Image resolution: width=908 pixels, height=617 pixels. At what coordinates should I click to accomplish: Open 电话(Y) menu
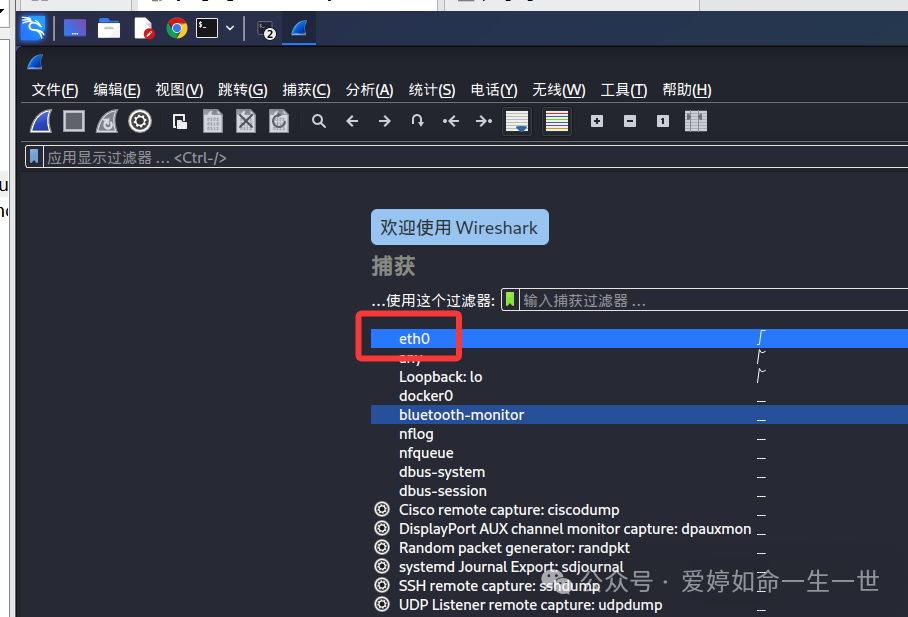click(494, 90)
